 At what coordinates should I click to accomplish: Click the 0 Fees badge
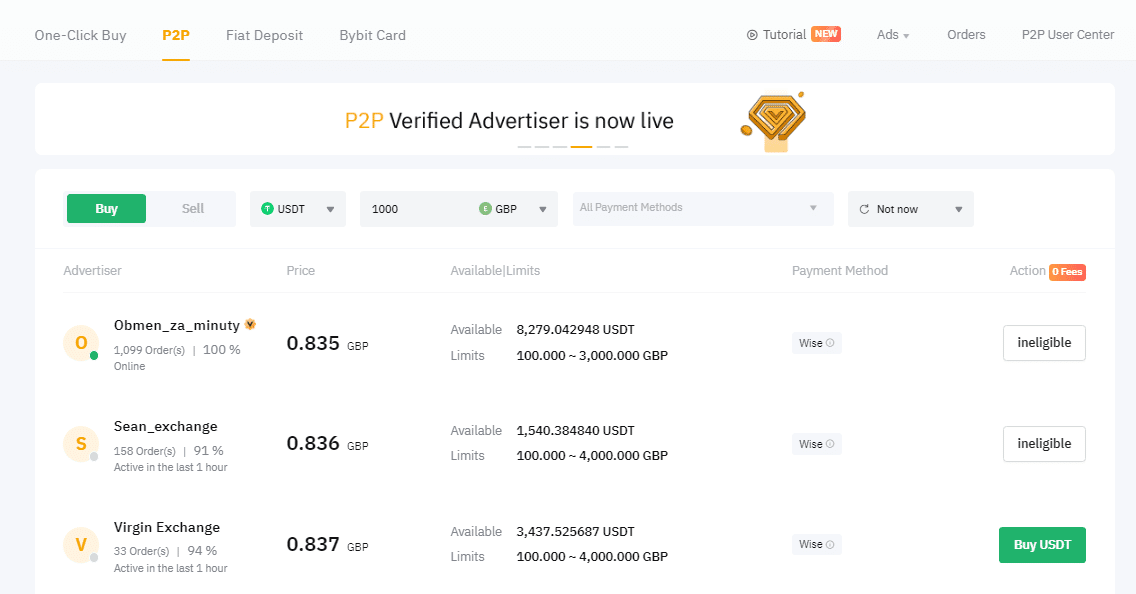click(x=1067, y=272)
